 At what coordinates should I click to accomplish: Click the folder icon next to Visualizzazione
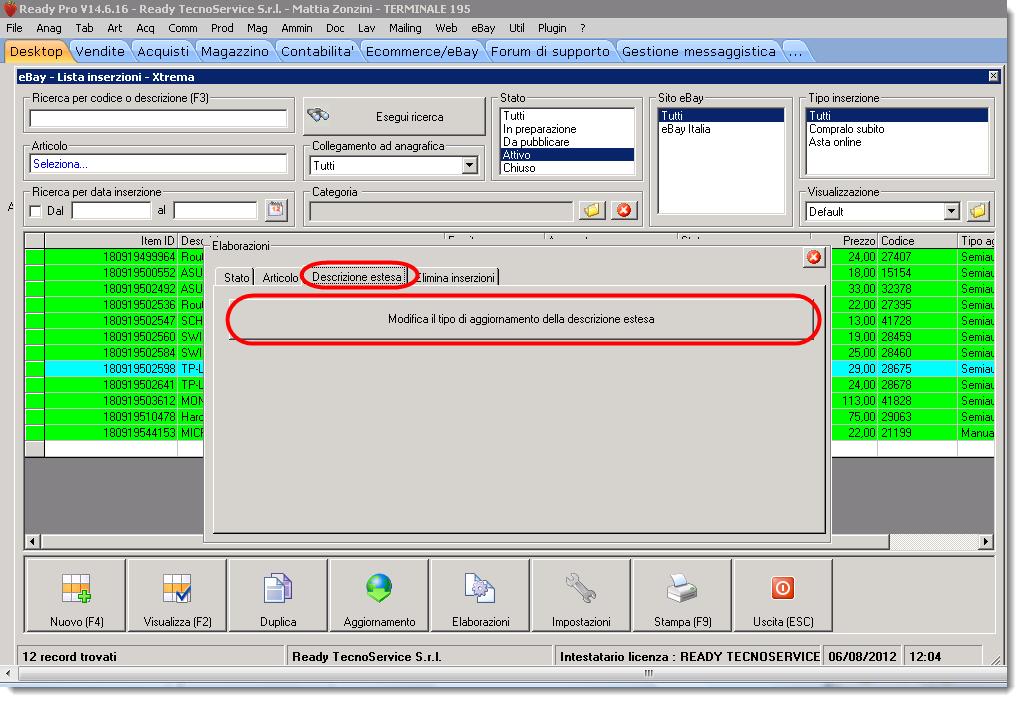(x=978, y=211)
